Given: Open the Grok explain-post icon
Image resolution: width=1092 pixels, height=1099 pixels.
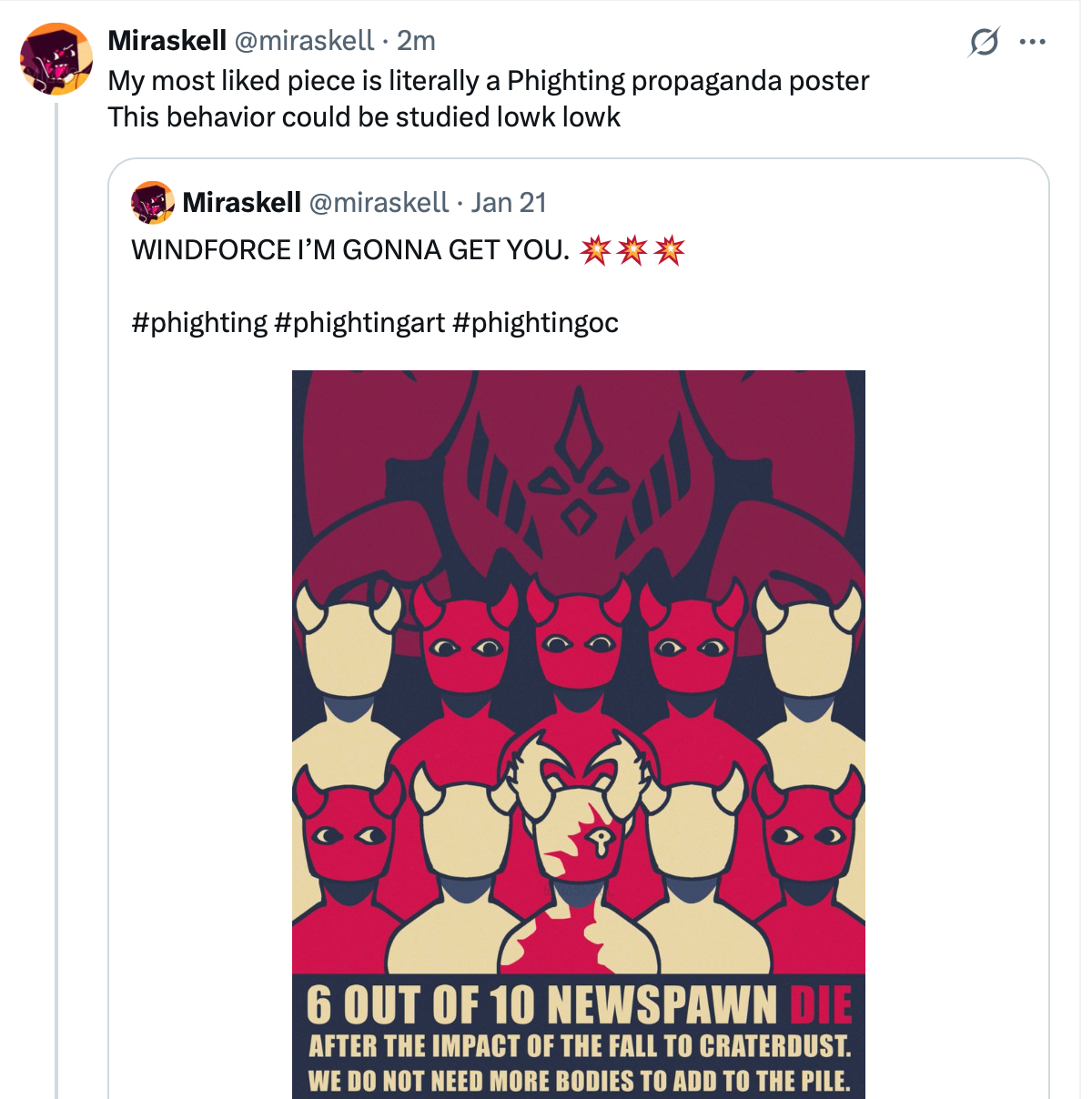Looking at the screenshot, I should tap(984, 42).
